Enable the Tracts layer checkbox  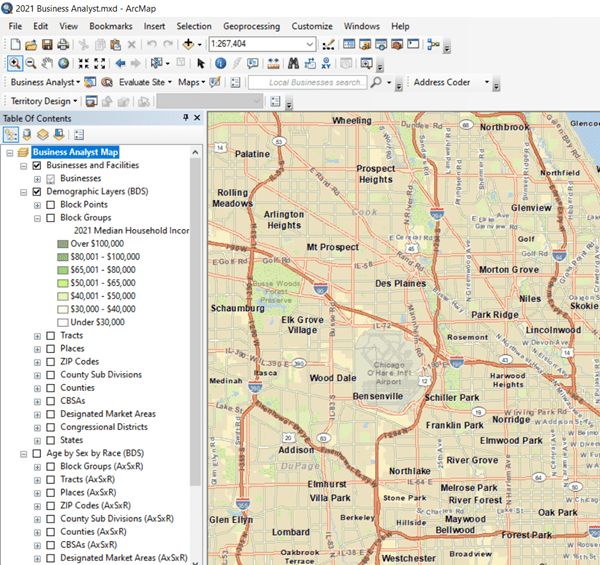point(51,335)
